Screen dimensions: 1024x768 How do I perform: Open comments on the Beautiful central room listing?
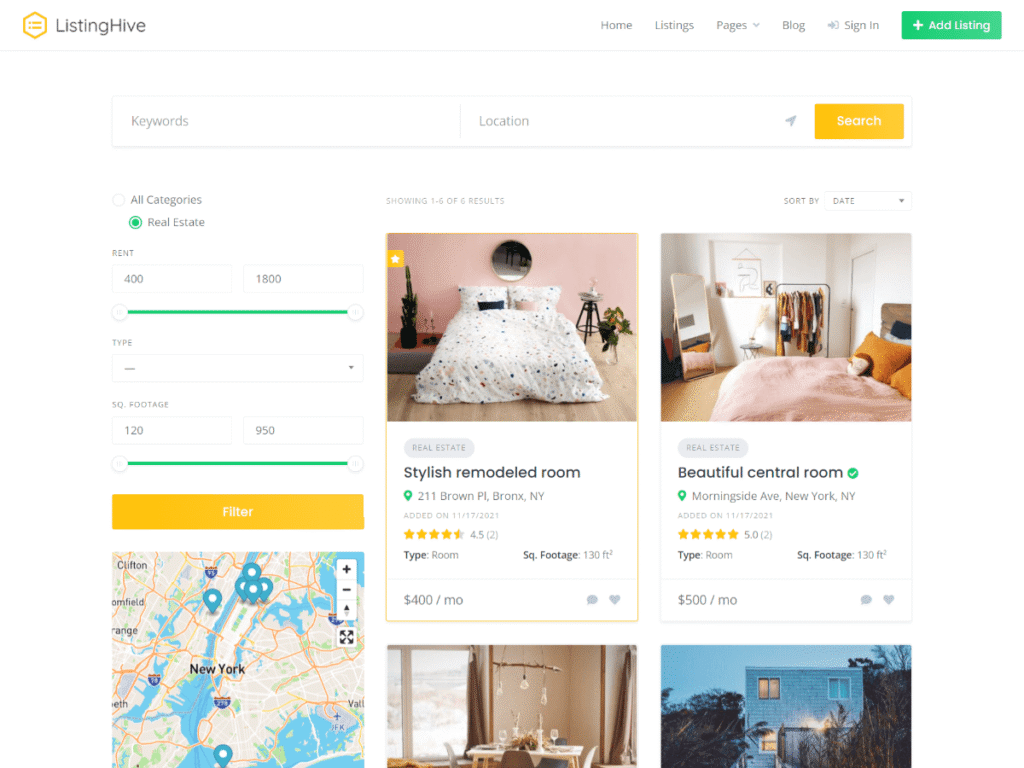866,599
